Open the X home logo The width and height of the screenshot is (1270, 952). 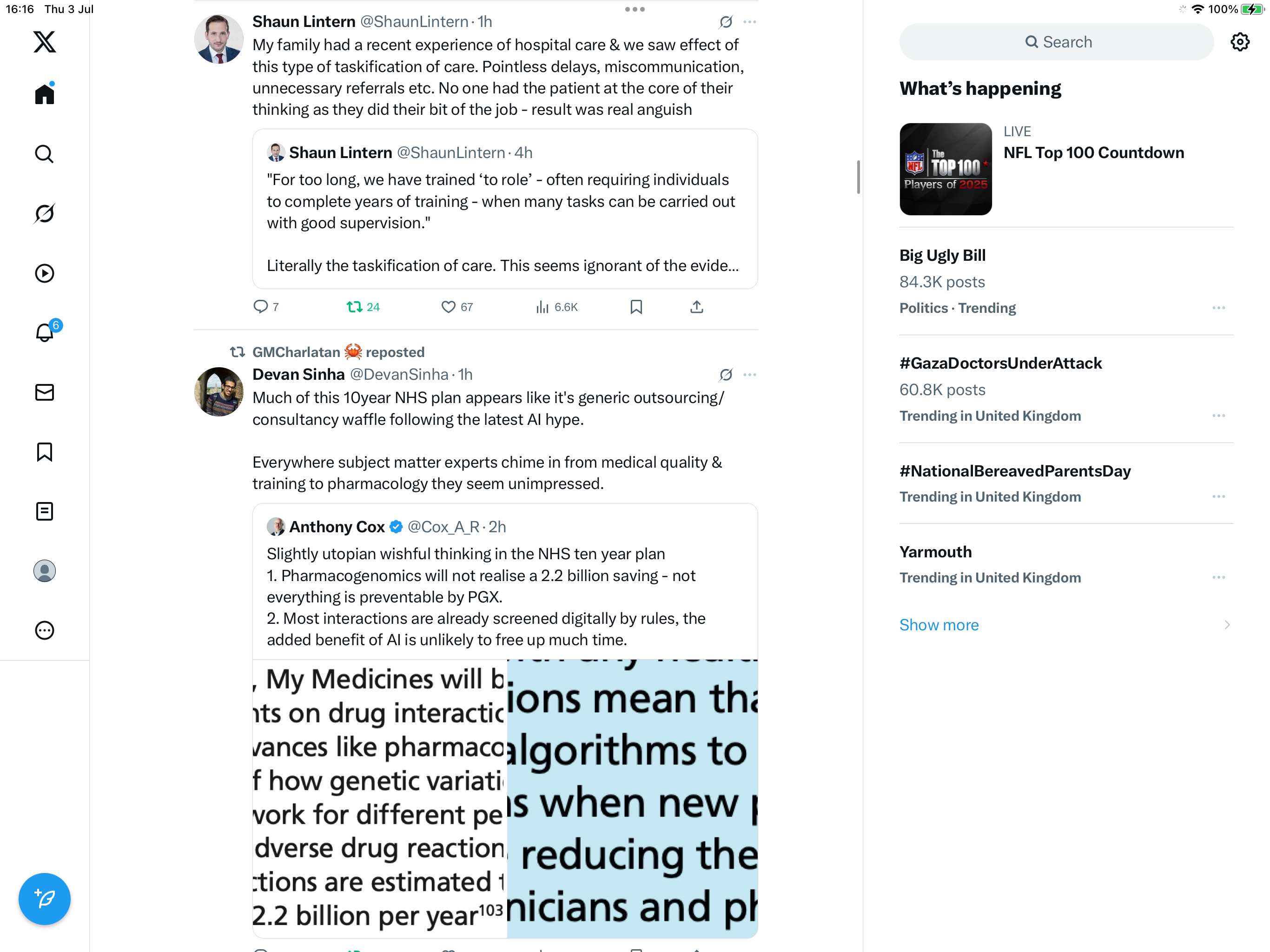(x=44, y=42)
